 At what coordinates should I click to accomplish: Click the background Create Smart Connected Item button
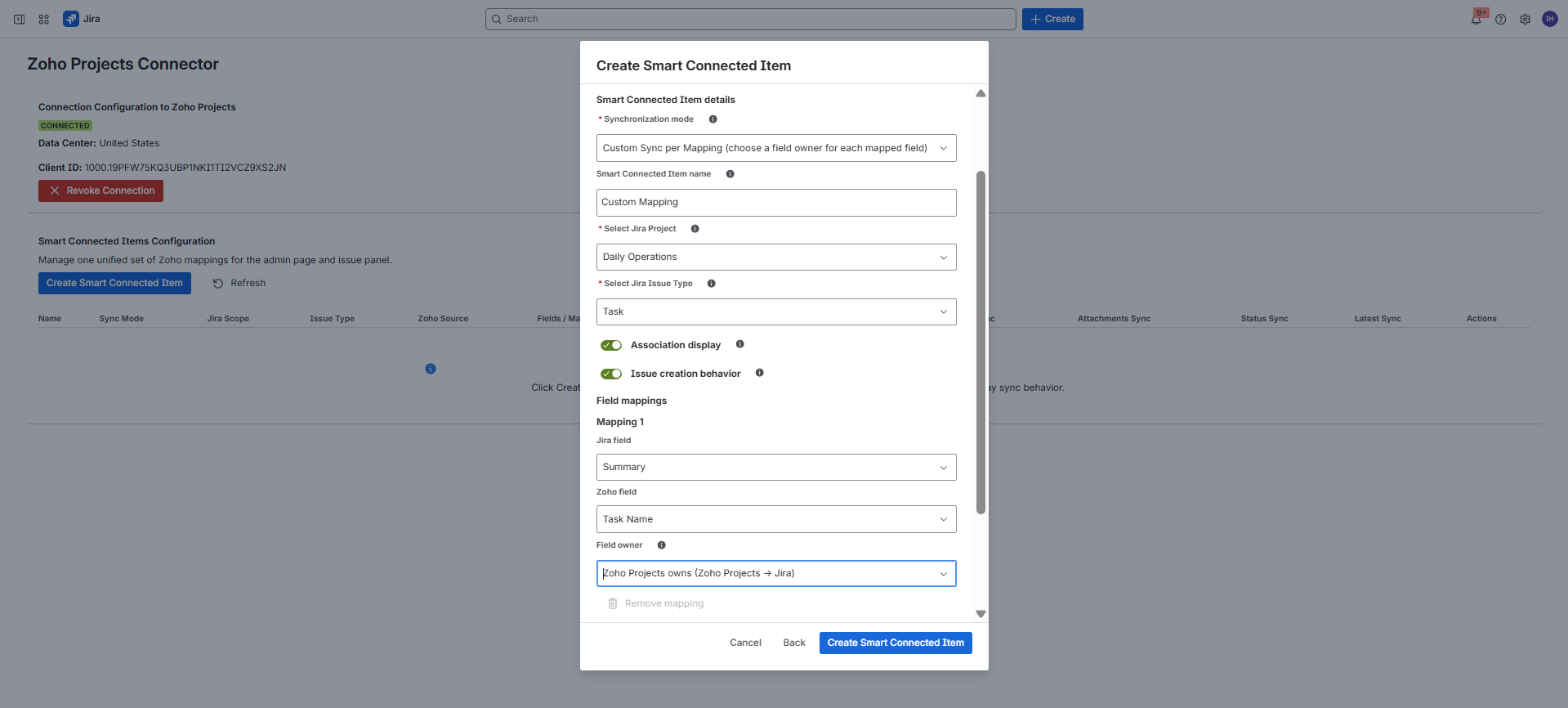point(114,283)
